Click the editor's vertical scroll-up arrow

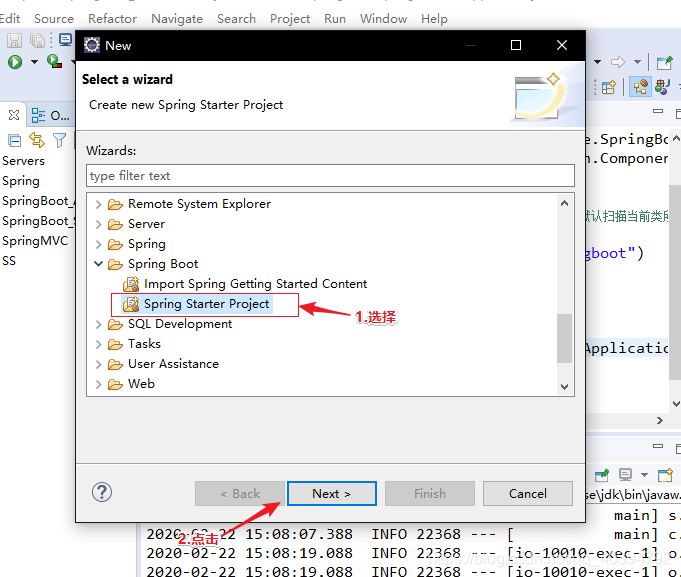click(x=676, y=138)
